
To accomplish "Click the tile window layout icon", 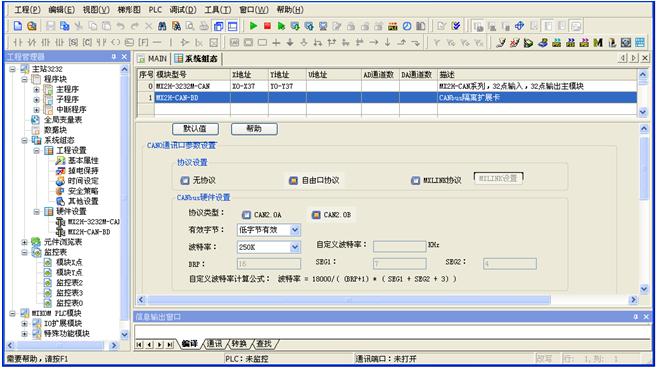I will pos(232,26).
